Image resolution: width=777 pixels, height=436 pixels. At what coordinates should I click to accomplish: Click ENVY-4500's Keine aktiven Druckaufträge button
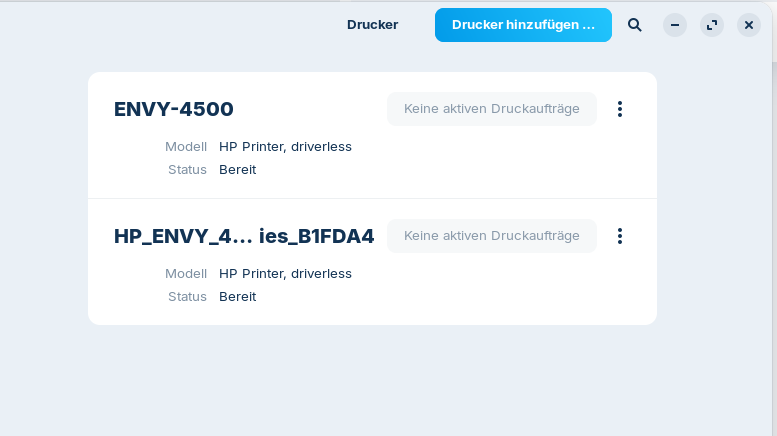pyautogui.click(x=491, y=109)
